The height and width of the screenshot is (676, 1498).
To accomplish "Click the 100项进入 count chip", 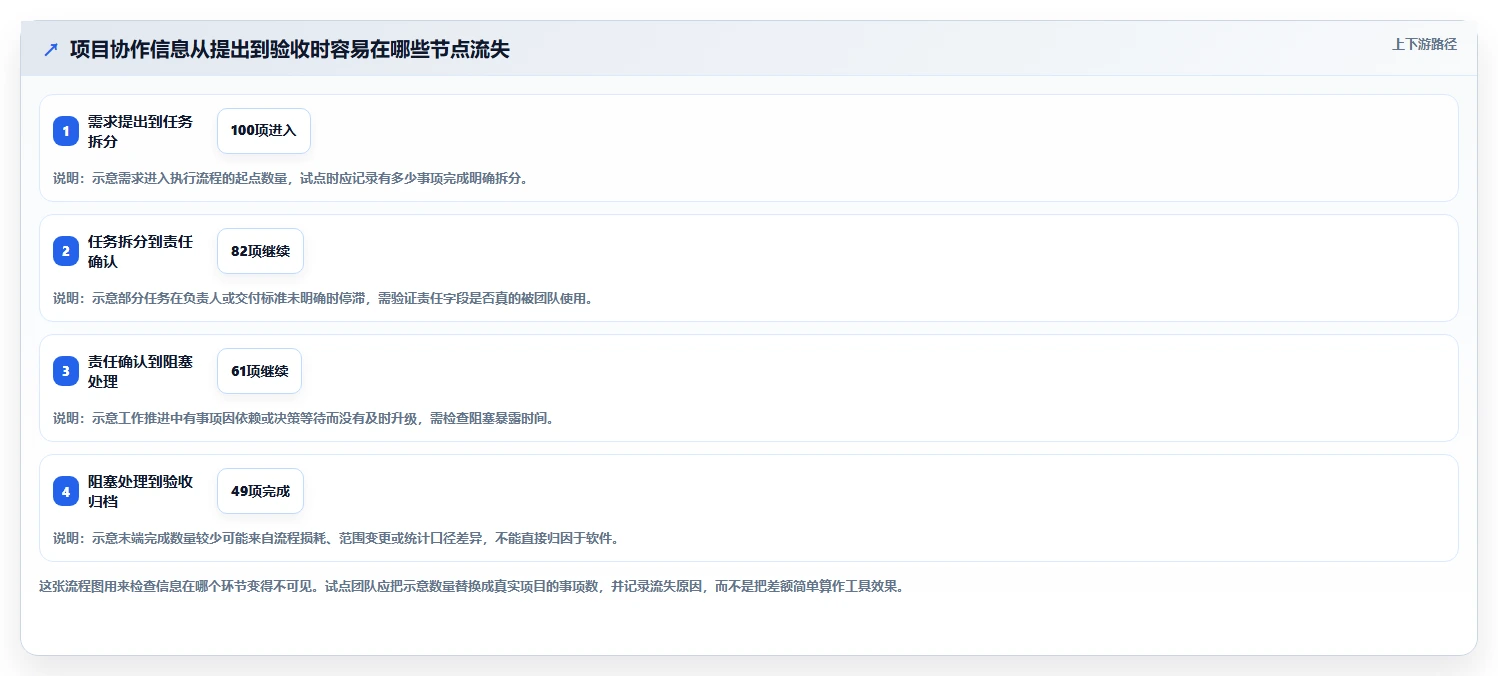I will click(x=264, y=131).
